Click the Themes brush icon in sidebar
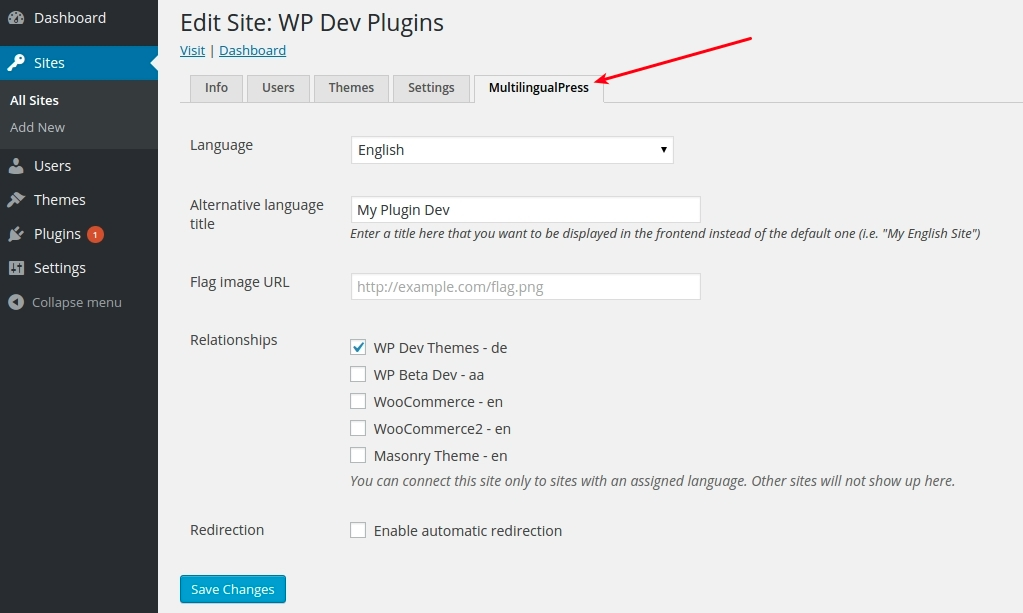The width and height of the screenshot is (1023, 613). [x=16, y=200]
